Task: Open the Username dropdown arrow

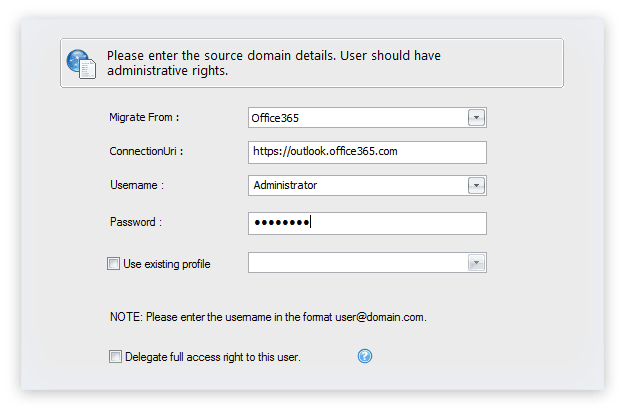Action: point(477,185)
